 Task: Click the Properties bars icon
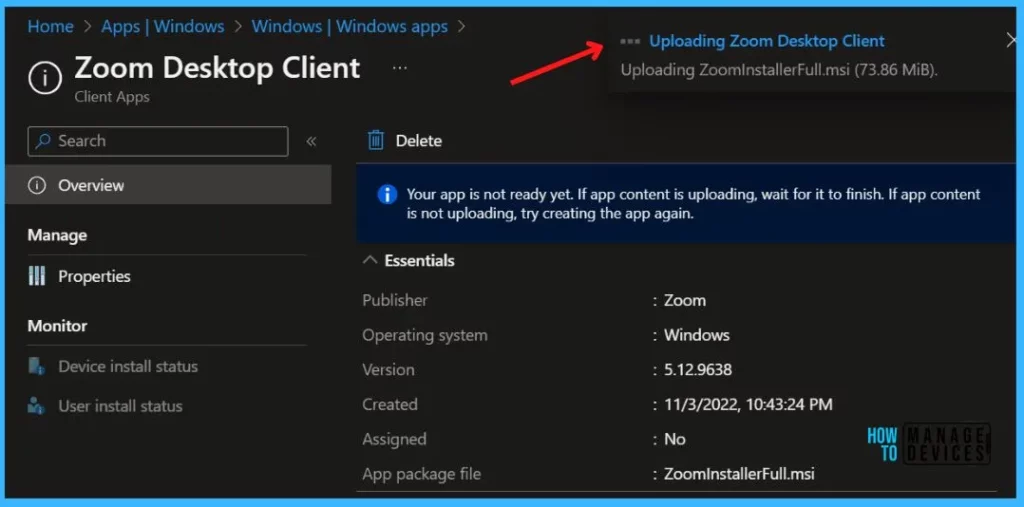[x=37, y=276]
